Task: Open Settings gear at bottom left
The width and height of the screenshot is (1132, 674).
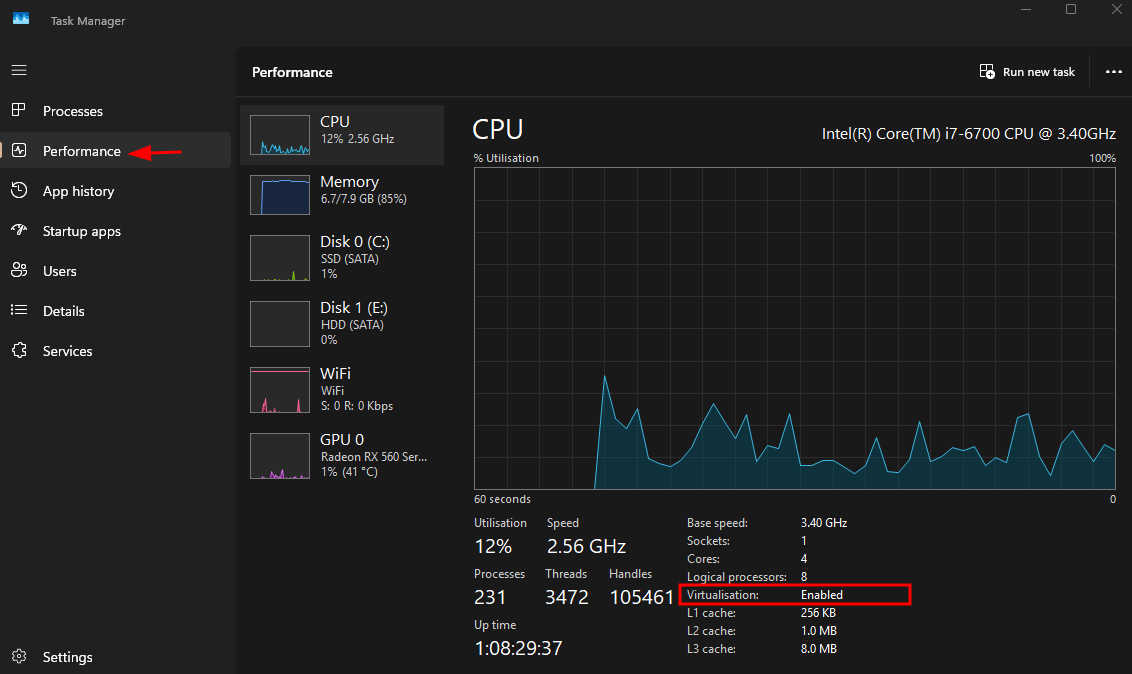Action: tap(19, 656)
